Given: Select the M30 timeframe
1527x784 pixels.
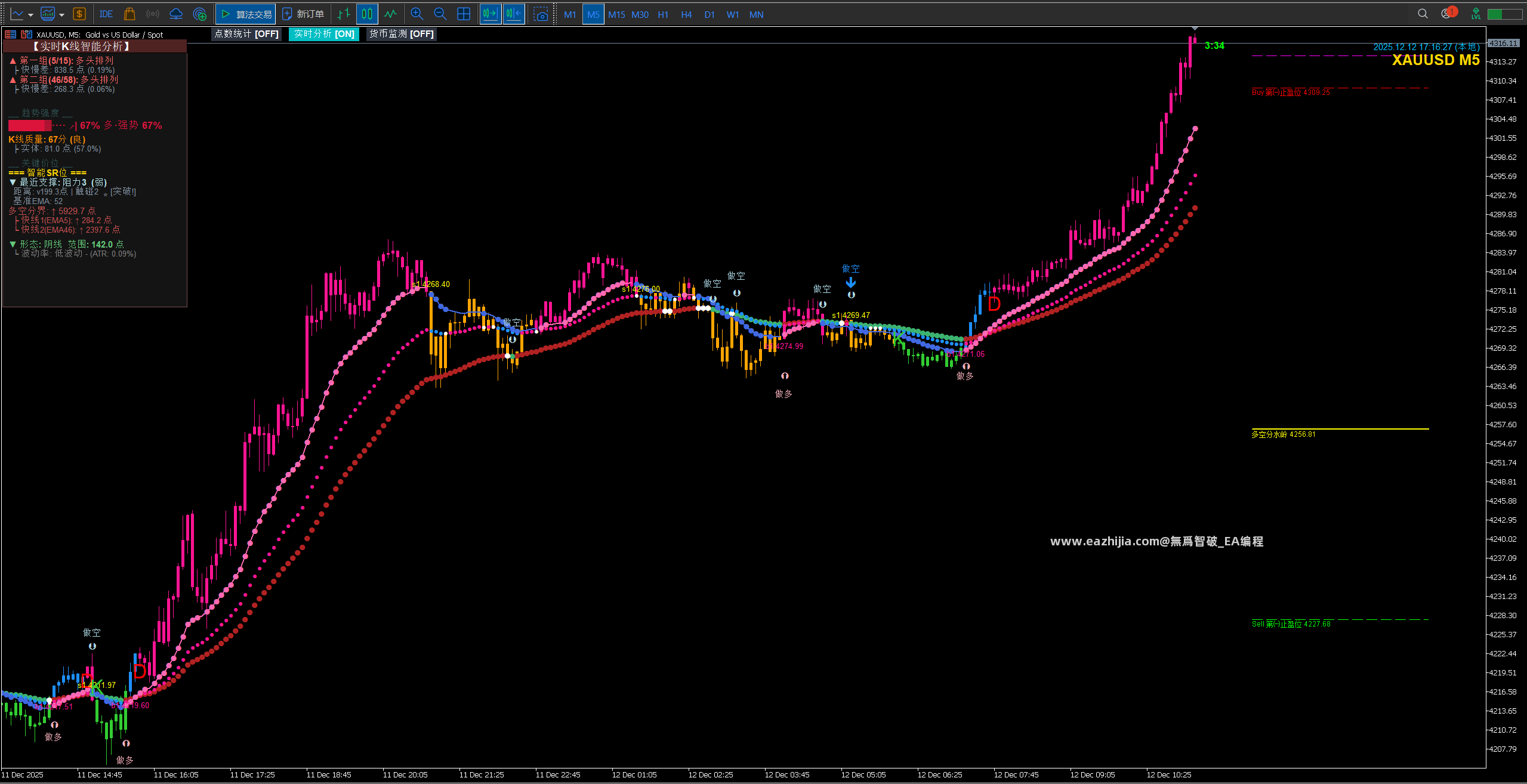Looking at the screenshot, I should (x=640, y=14).
